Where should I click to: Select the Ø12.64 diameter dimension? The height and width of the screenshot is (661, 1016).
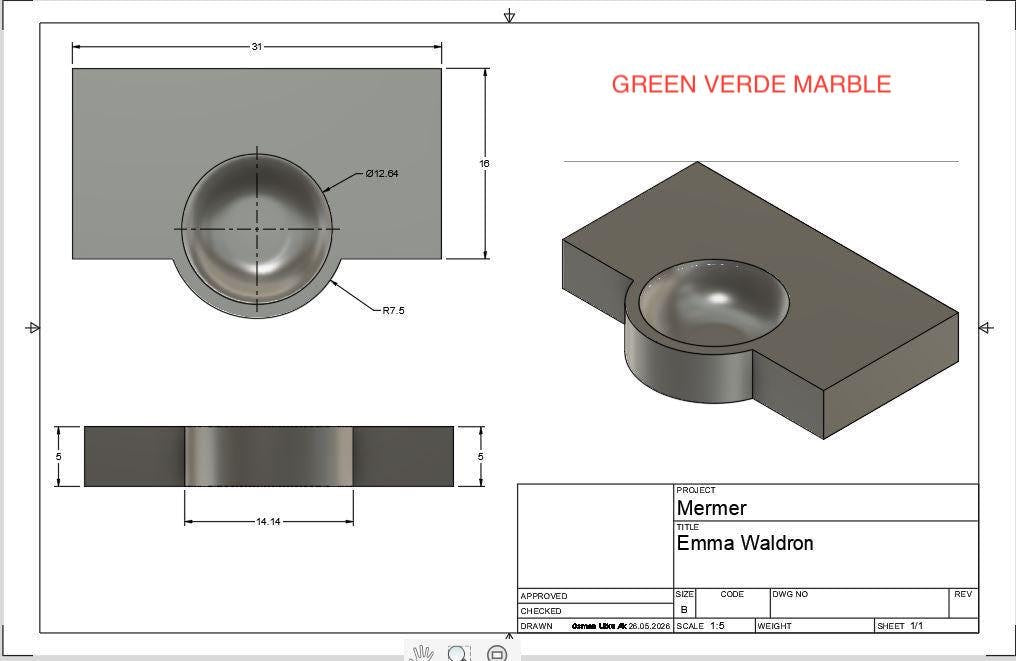point(382,174)
